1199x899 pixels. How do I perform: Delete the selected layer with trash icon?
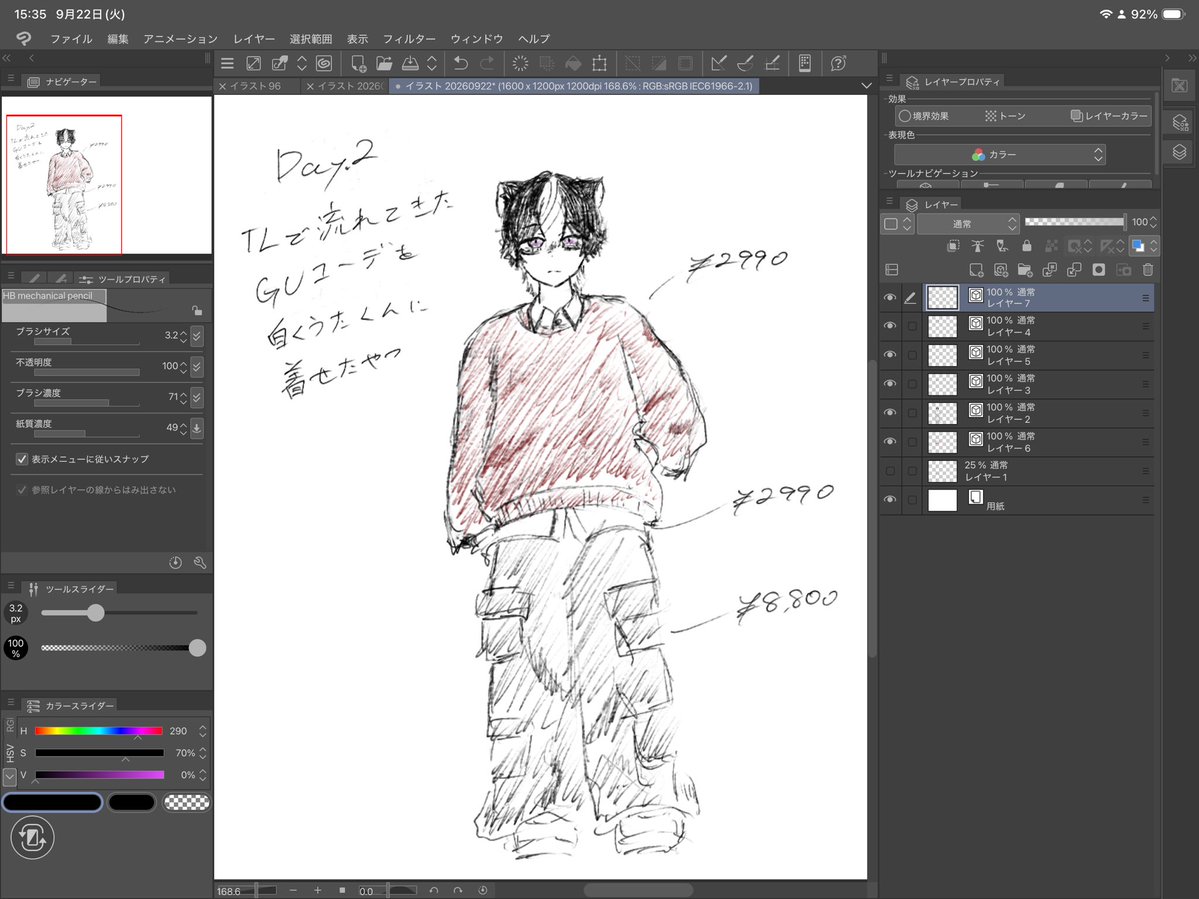(1147, 270)
